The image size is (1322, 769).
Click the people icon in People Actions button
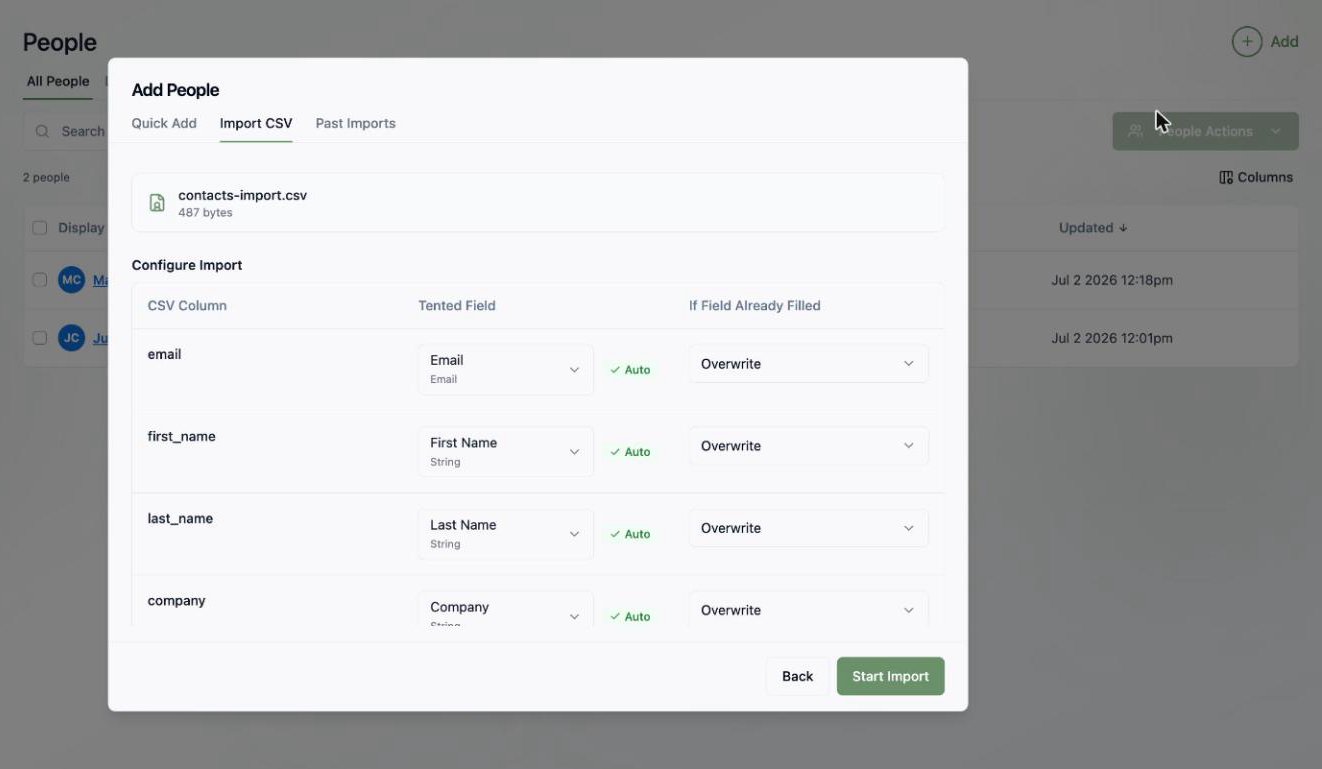pyautogui.click(x=1135, y=131)
